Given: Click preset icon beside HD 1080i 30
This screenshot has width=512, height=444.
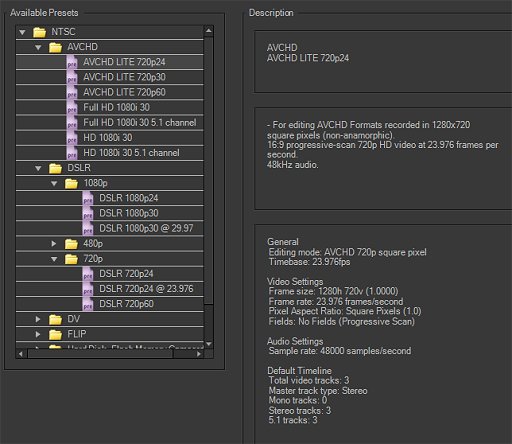Looking at the screenshot, I should point(72,138).
